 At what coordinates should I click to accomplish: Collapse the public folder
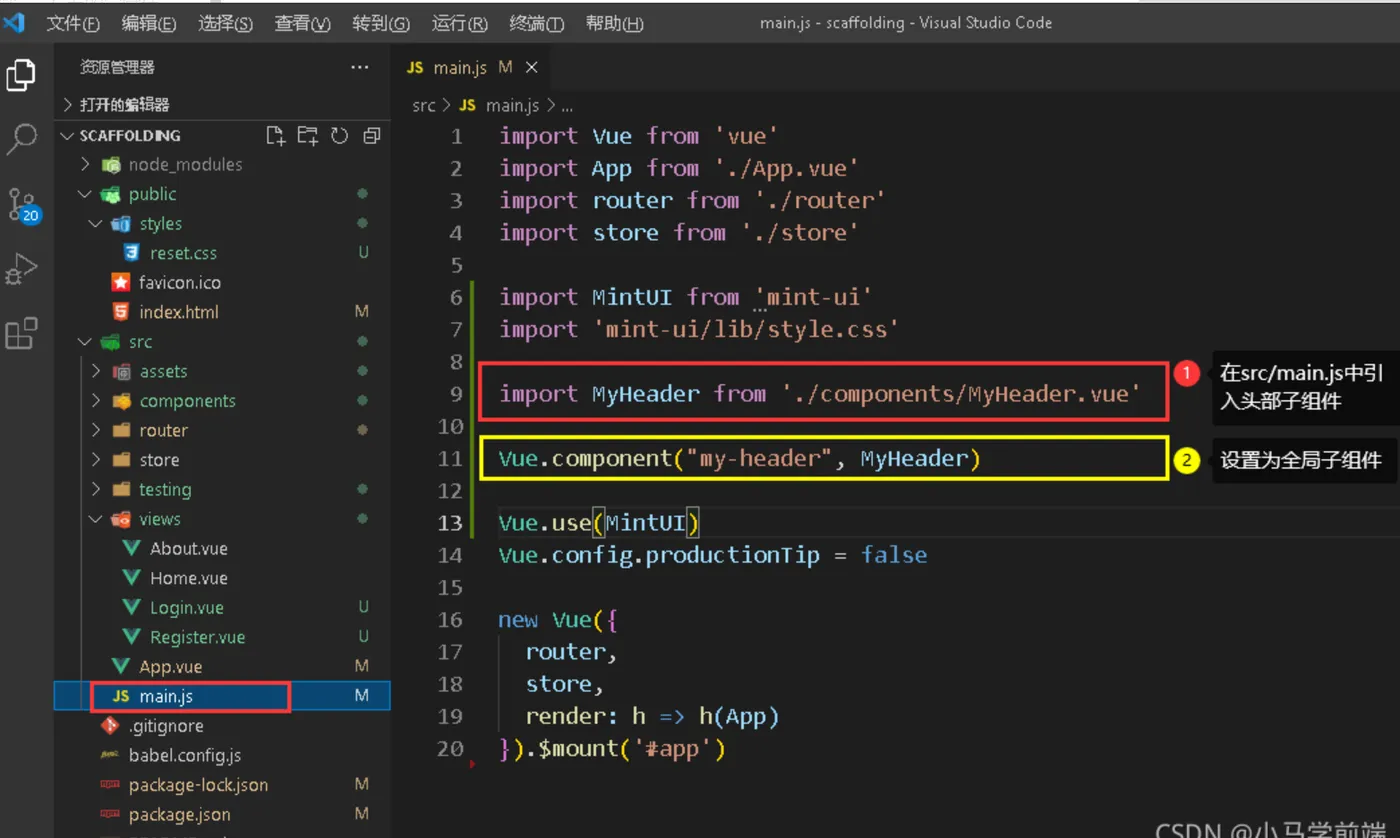[85, 194]
